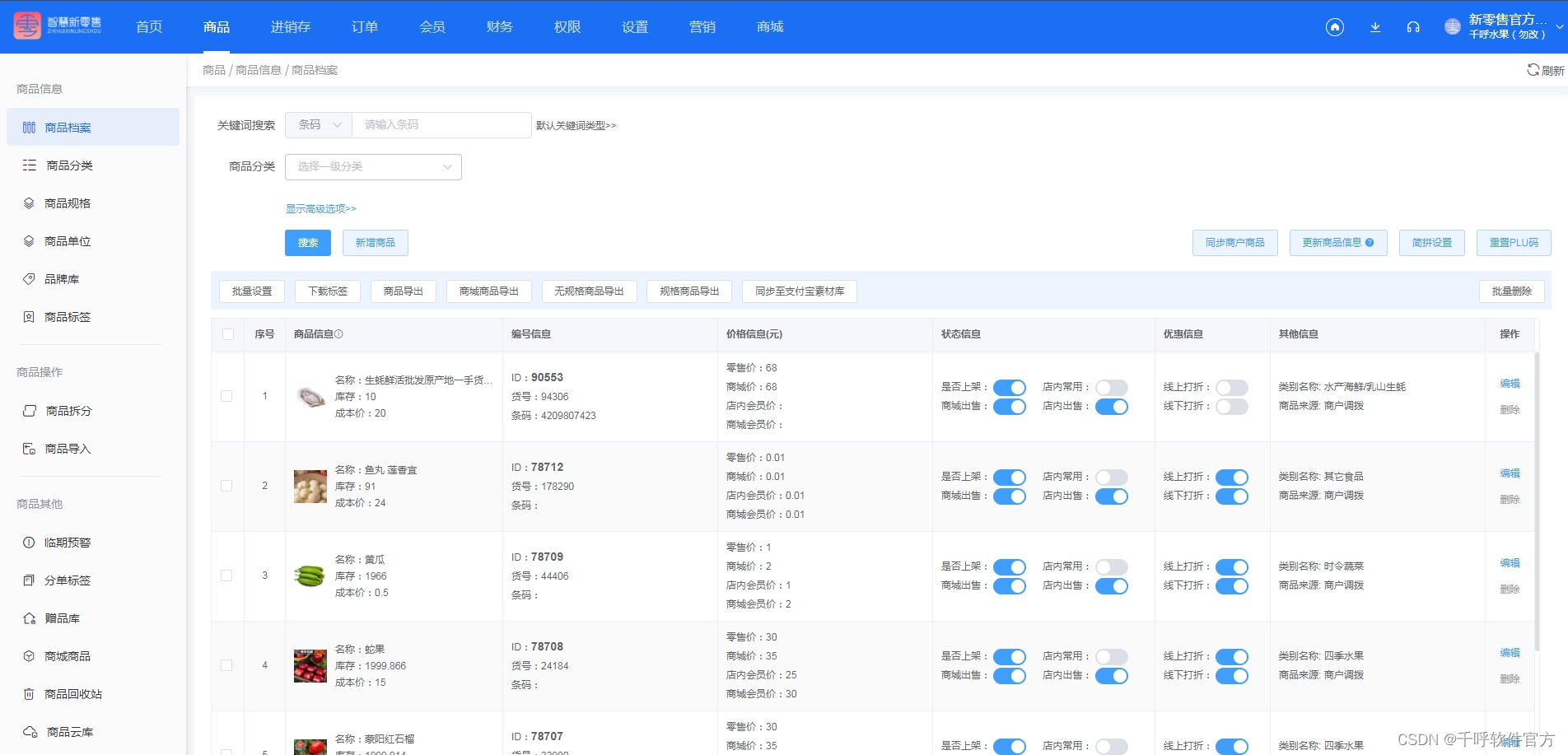Open the 商品 top menu
Image resolution: width=1568 pixels, height=755 pixels.
[x=217, y=27]
